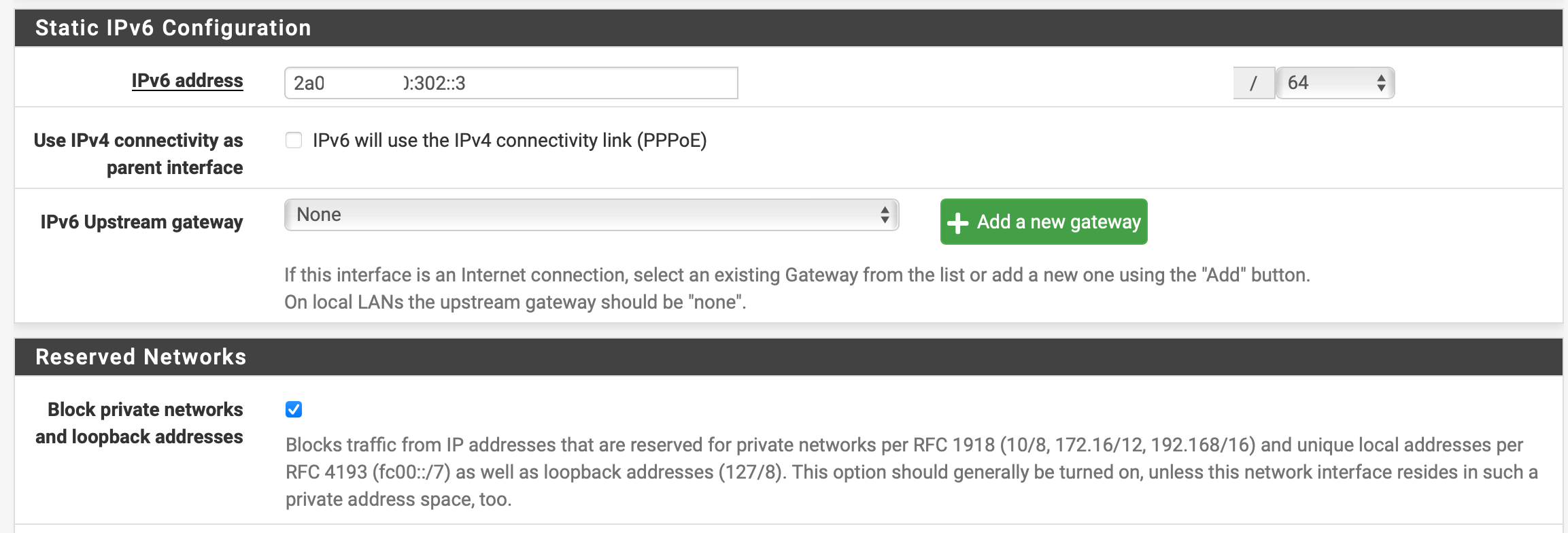Click the Reserved Networks section header
The height and width of the screenshot is (533, 1568).
(141, 357)
